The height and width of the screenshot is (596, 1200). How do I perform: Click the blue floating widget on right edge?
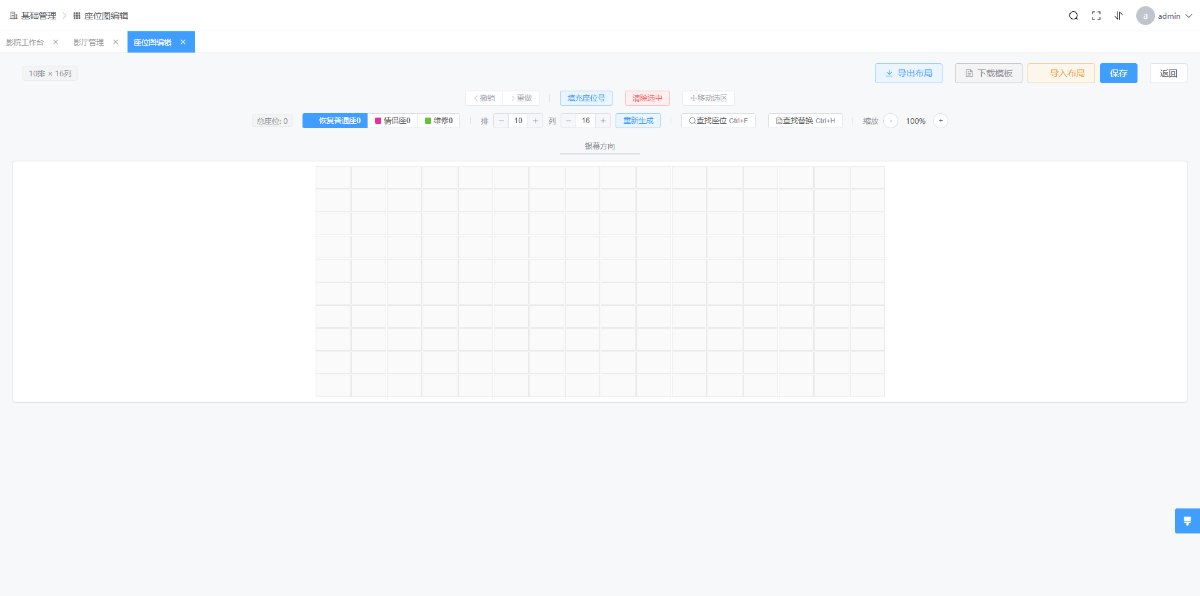(x=1187, y=521)
